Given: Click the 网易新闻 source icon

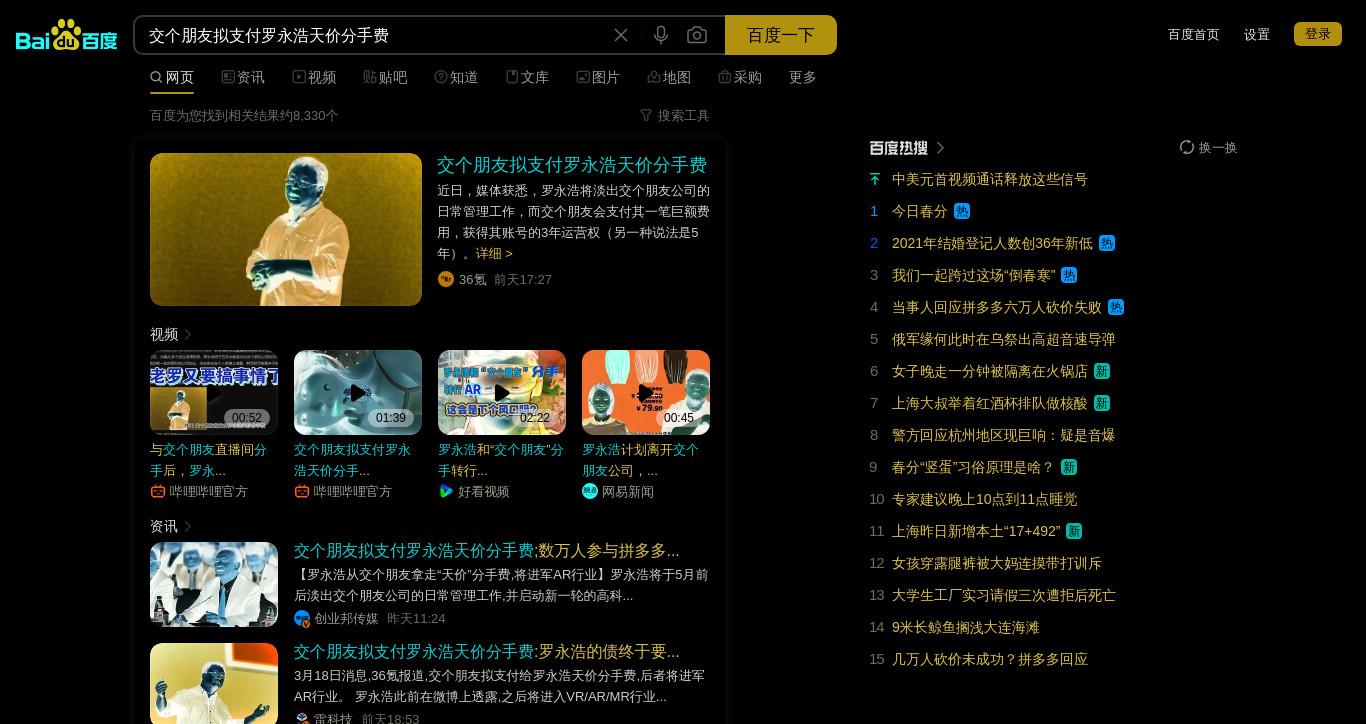Looking at the screenshot, I should pyautogui.click(x=590, y=491).
